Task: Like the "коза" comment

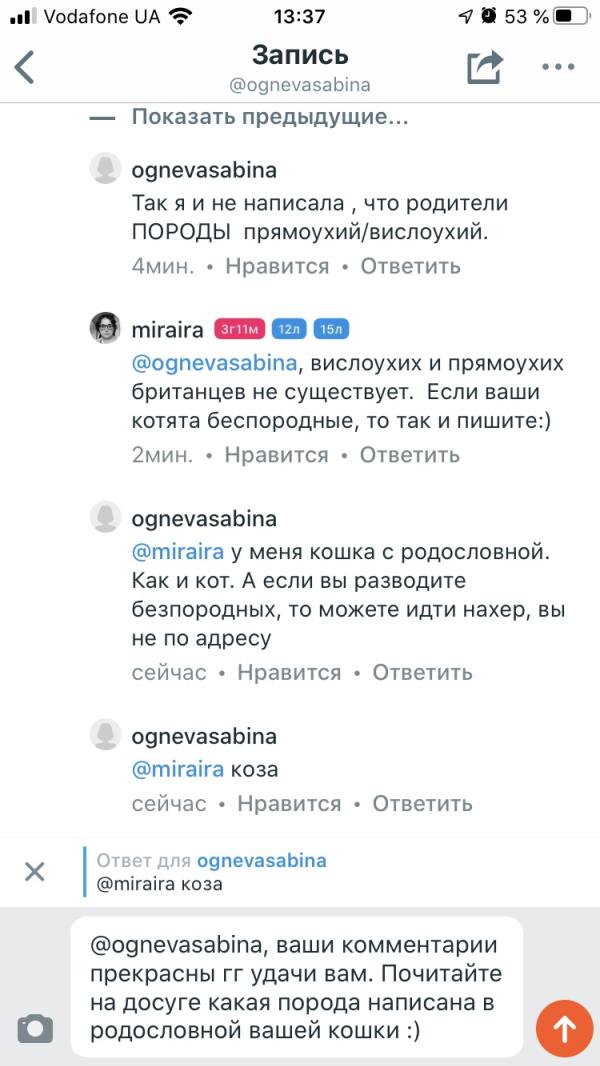Action: 289,803
